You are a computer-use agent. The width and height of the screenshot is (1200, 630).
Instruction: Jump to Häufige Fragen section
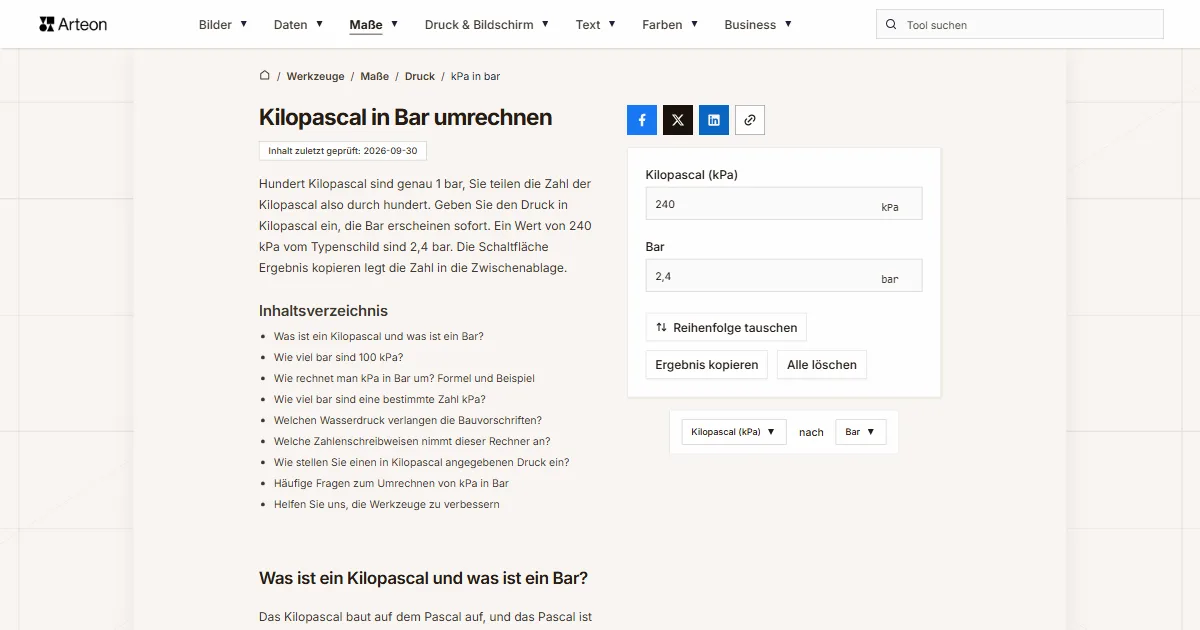pyautogui.click(x=391, y=483)
